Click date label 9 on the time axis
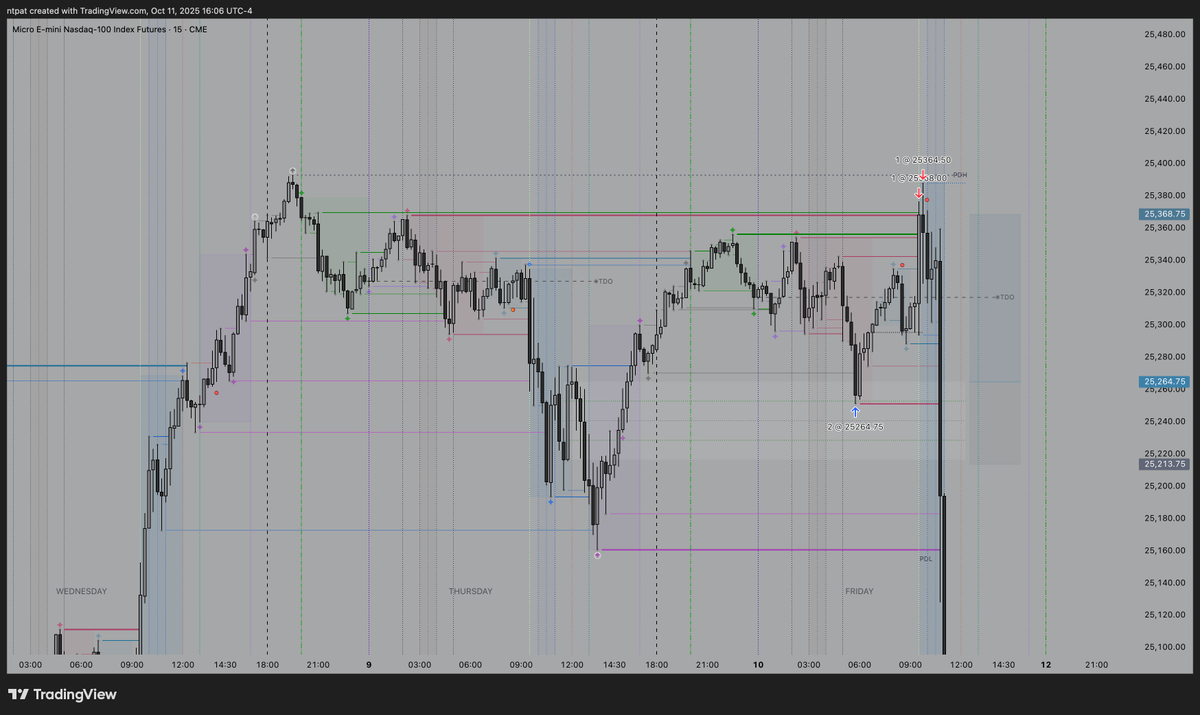Screen dimensions: 1200x715 pos(369,664)
